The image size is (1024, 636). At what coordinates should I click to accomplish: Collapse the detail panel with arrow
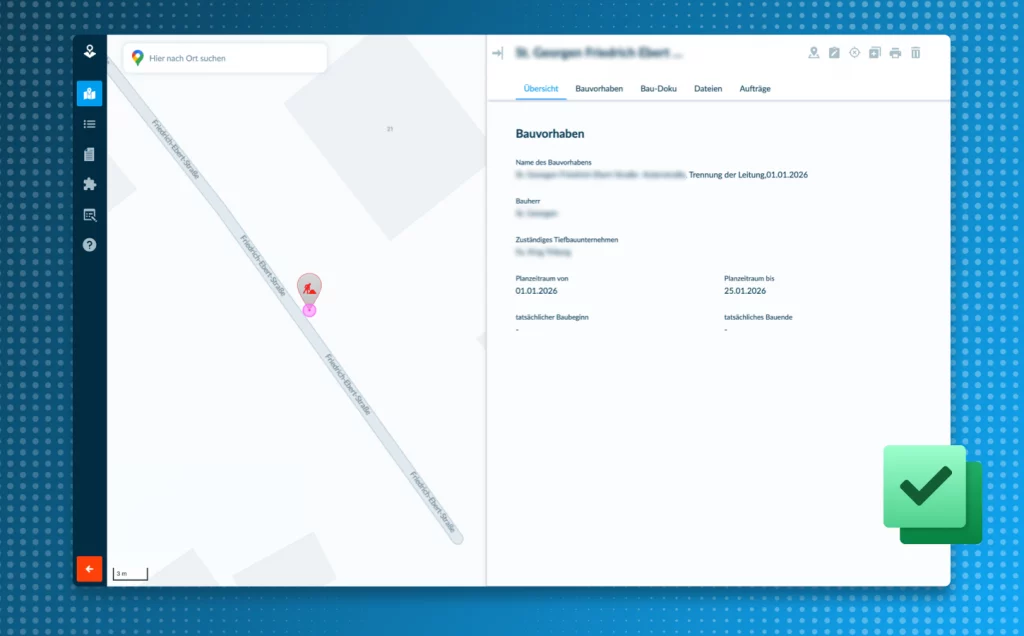coord(498,53)
